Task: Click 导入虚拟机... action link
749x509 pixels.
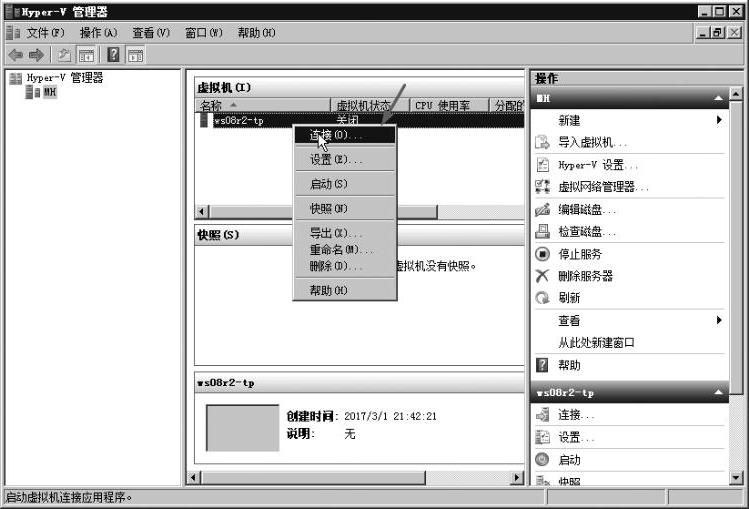Action: (592, 142)
